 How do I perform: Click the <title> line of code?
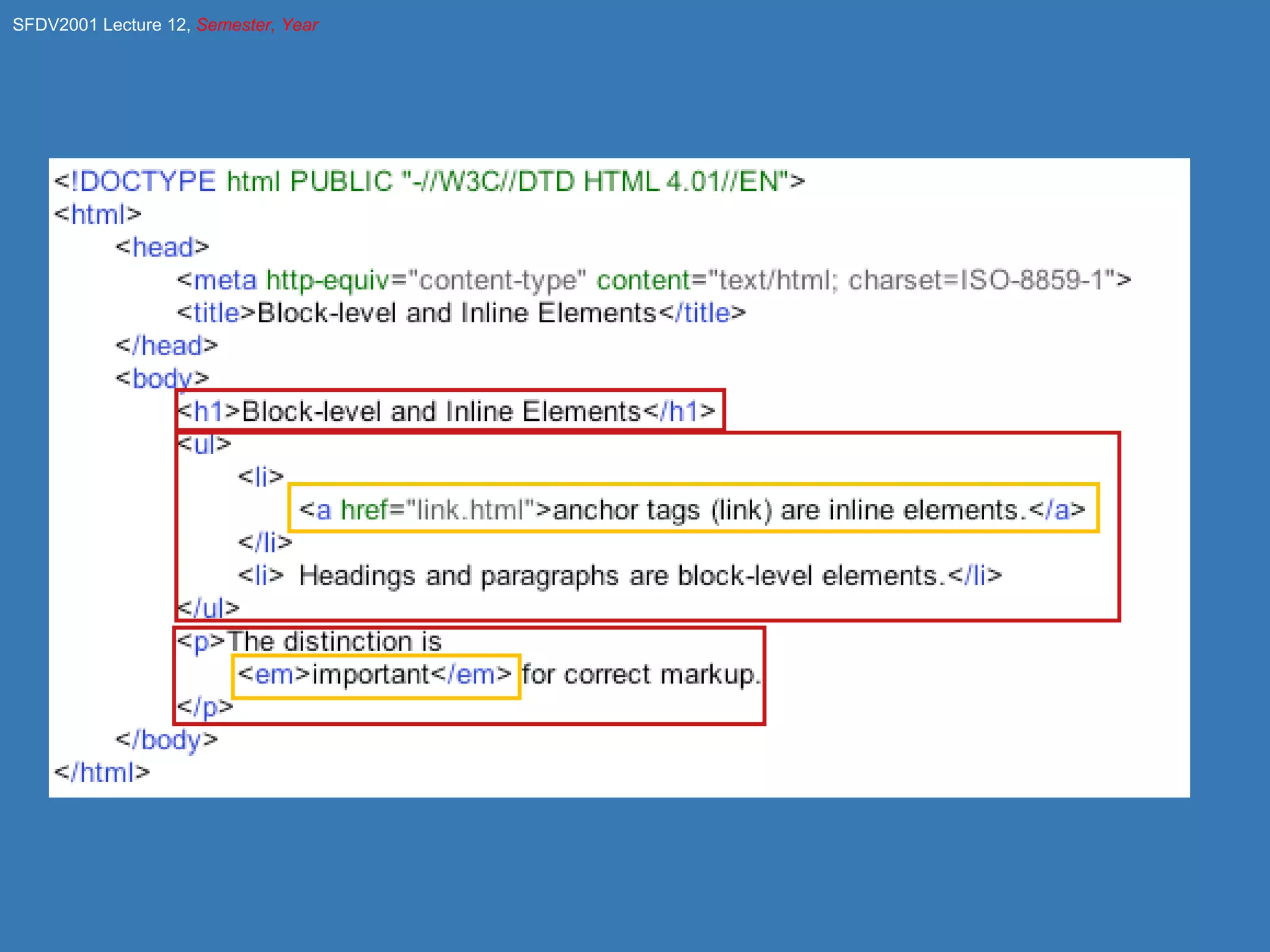pyautogui.click(x=461, y=313)
